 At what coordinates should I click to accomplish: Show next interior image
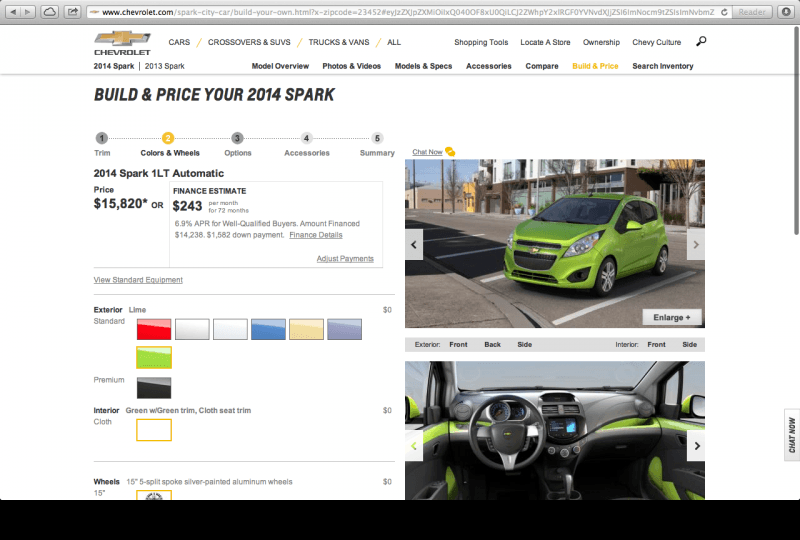(696, 446)
